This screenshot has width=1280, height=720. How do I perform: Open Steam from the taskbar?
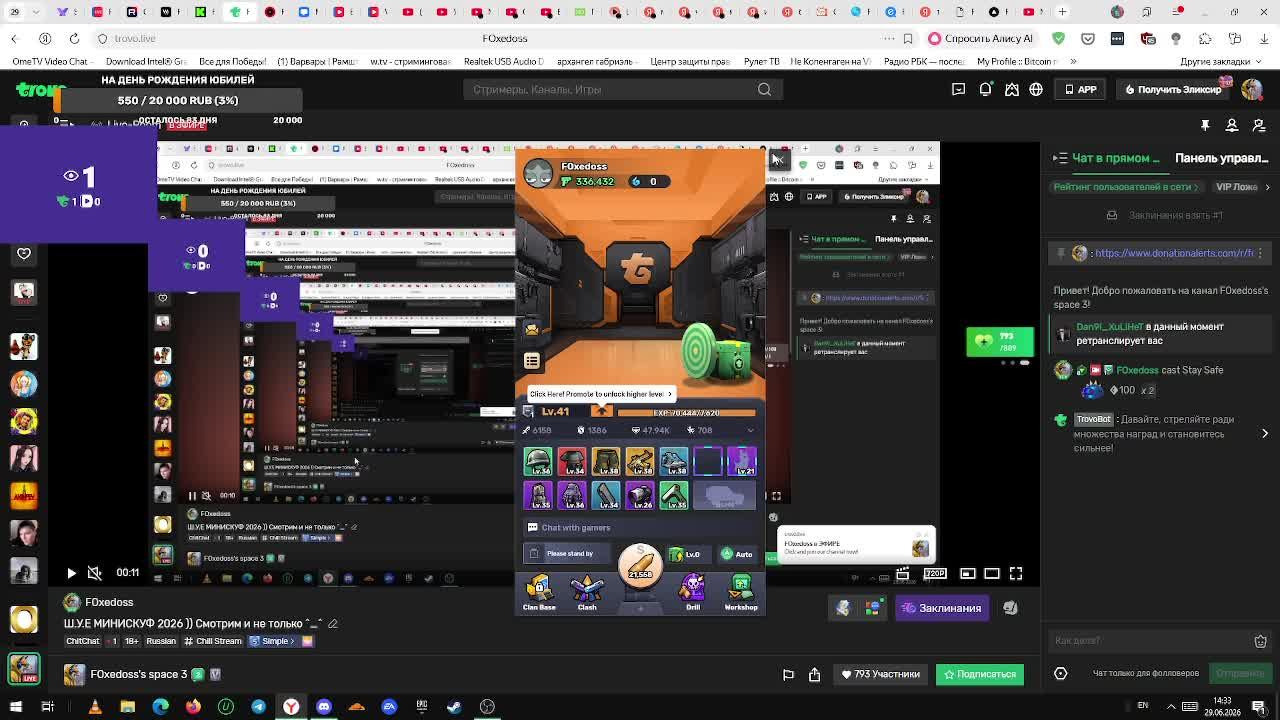(x=454, y=706)
